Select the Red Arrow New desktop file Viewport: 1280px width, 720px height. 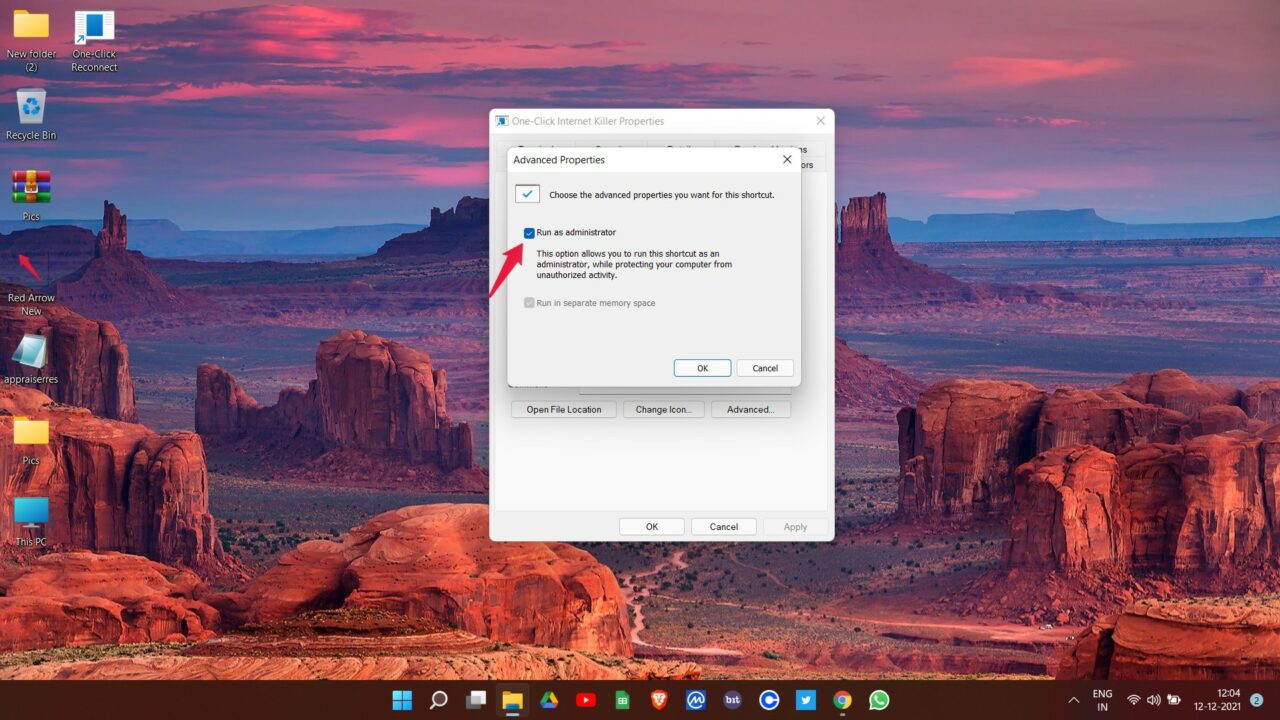(x=31, y=283)
